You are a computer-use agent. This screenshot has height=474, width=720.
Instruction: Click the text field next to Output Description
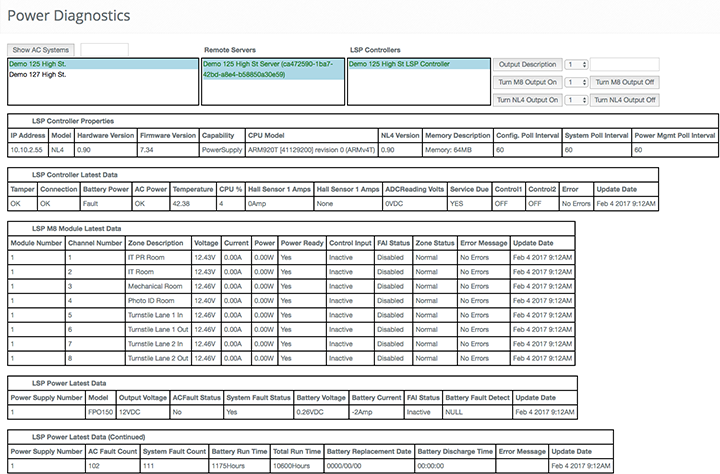[624, 64]
